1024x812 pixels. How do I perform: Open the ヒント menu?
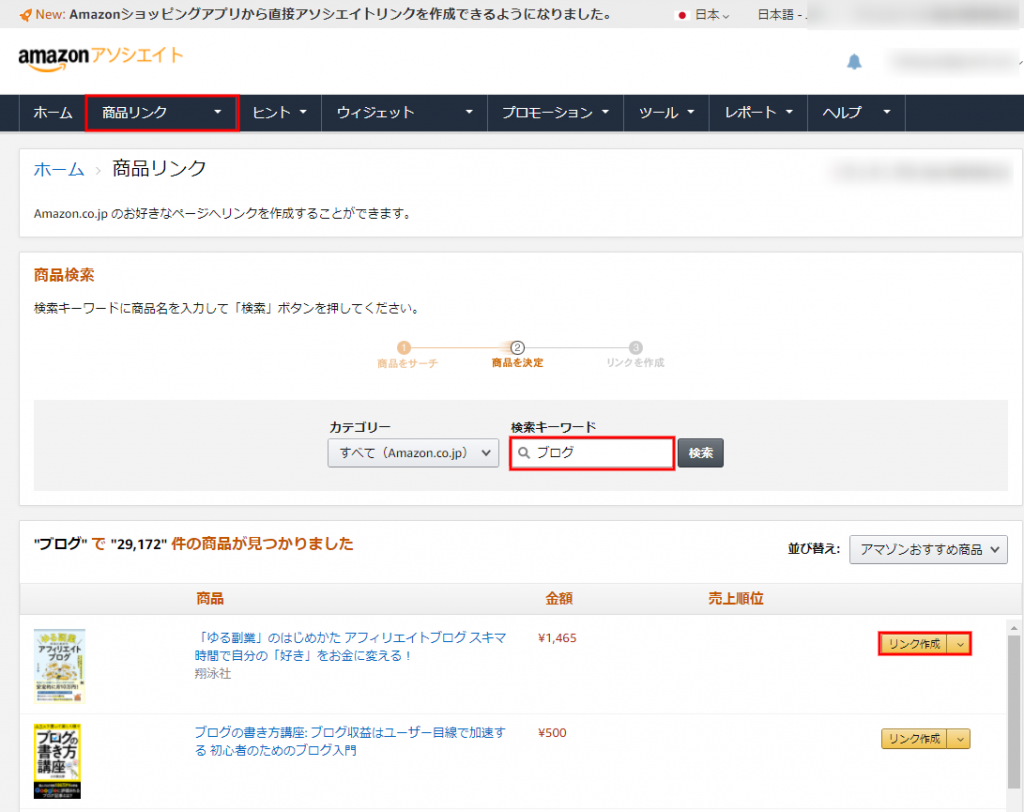point(280,113)
